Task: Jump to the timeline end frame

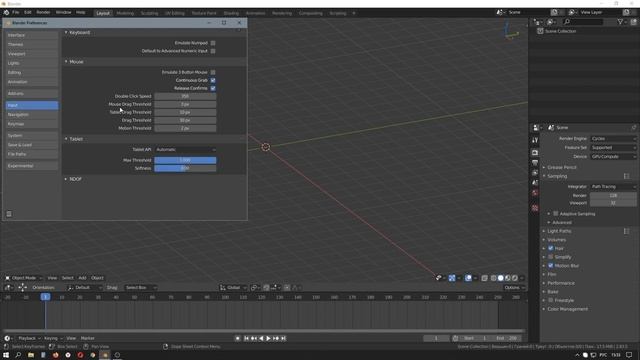Action: (283, 338)
